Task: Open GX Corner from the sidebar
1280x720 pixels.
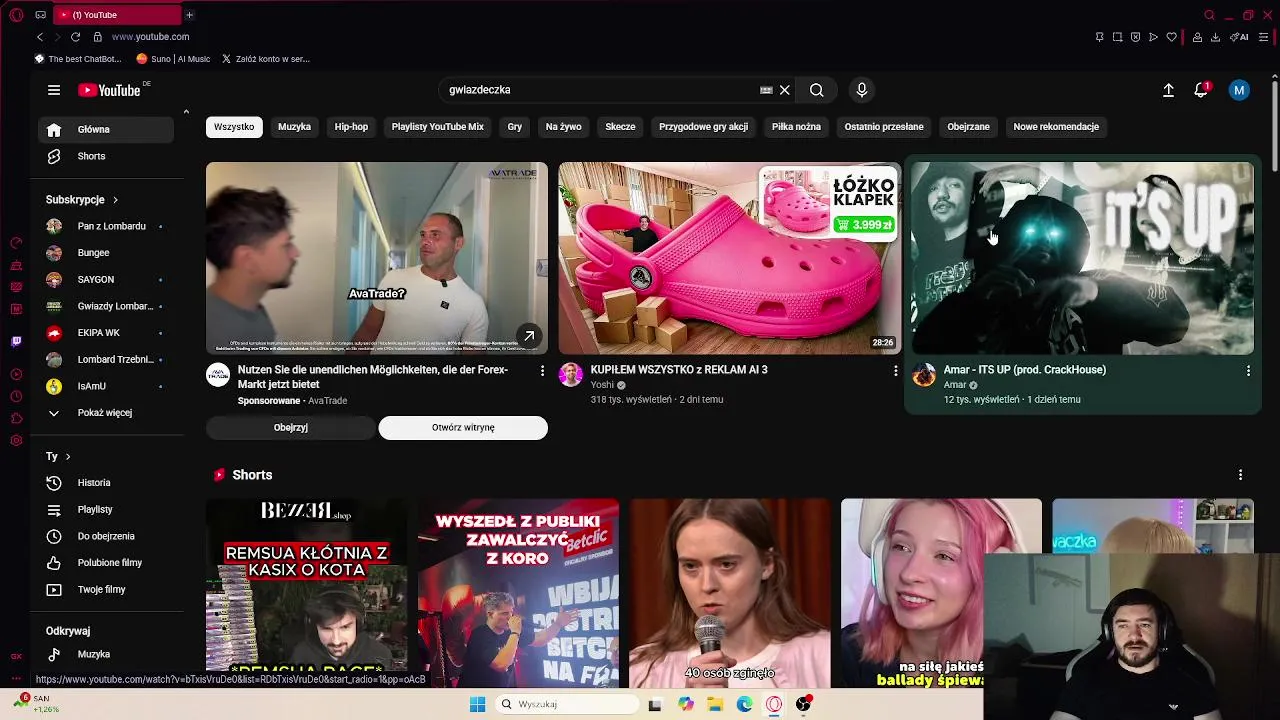Action: [16, 657]
